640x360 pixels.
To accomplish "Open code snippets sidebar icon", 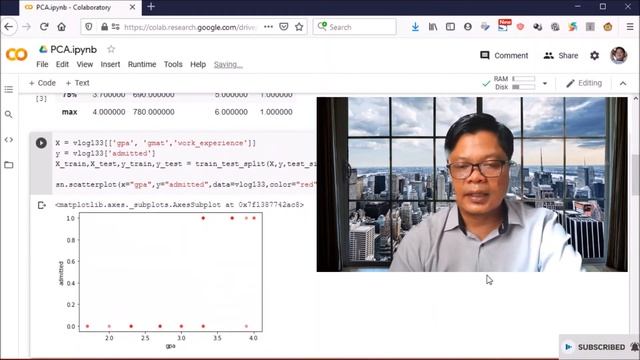I will (9, 140).
